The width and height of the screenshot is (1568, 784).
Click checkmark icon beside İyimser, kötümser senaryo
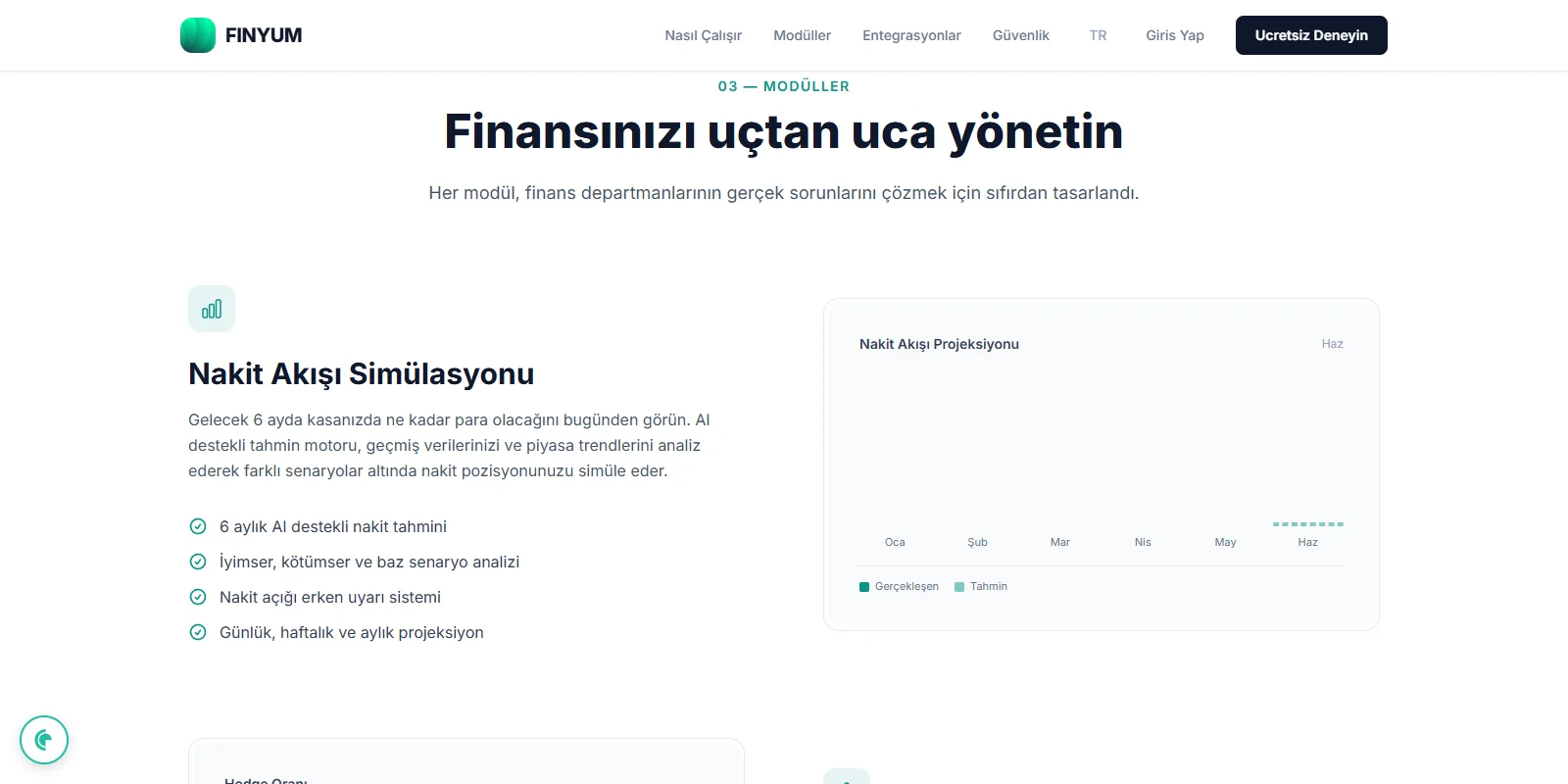click(198, 562)
